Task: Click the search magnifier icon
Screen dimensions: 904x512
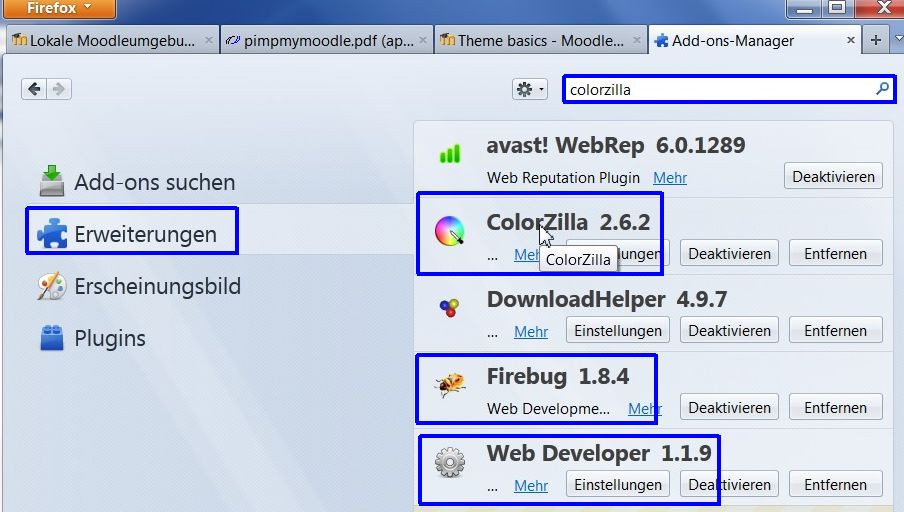Action: [882, 89]
